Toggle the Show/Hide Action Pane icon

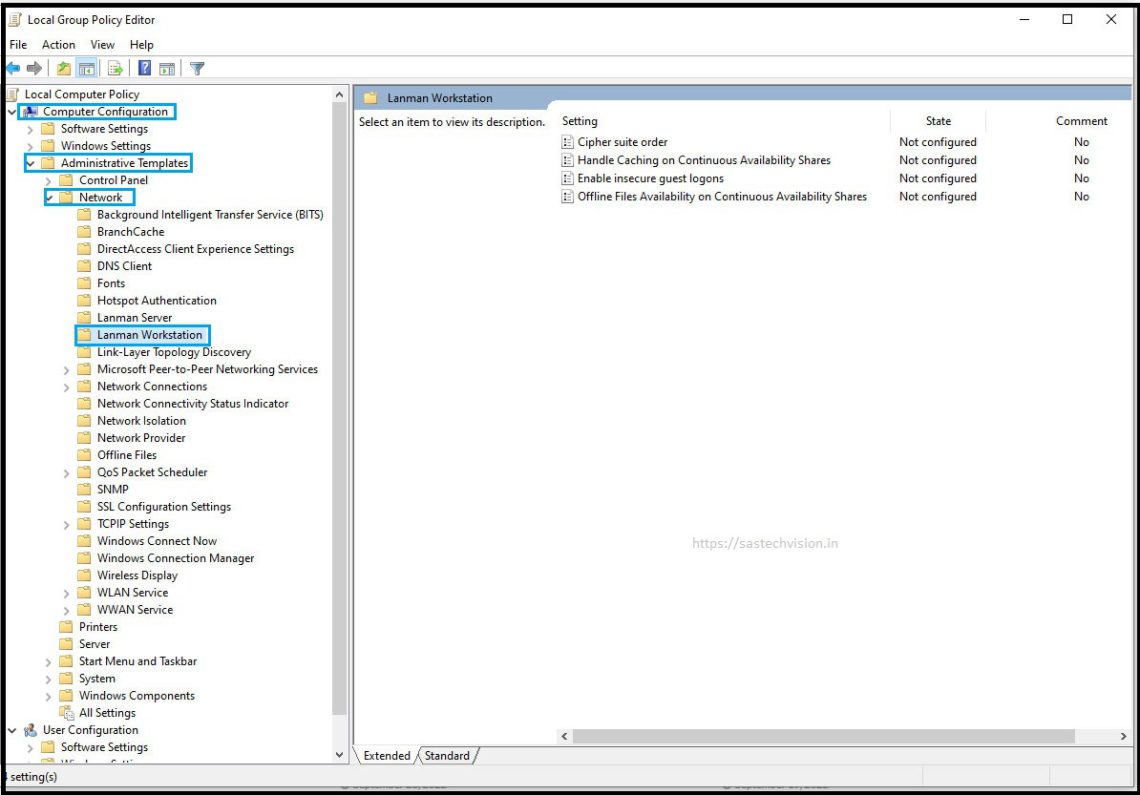click(167, 68)
